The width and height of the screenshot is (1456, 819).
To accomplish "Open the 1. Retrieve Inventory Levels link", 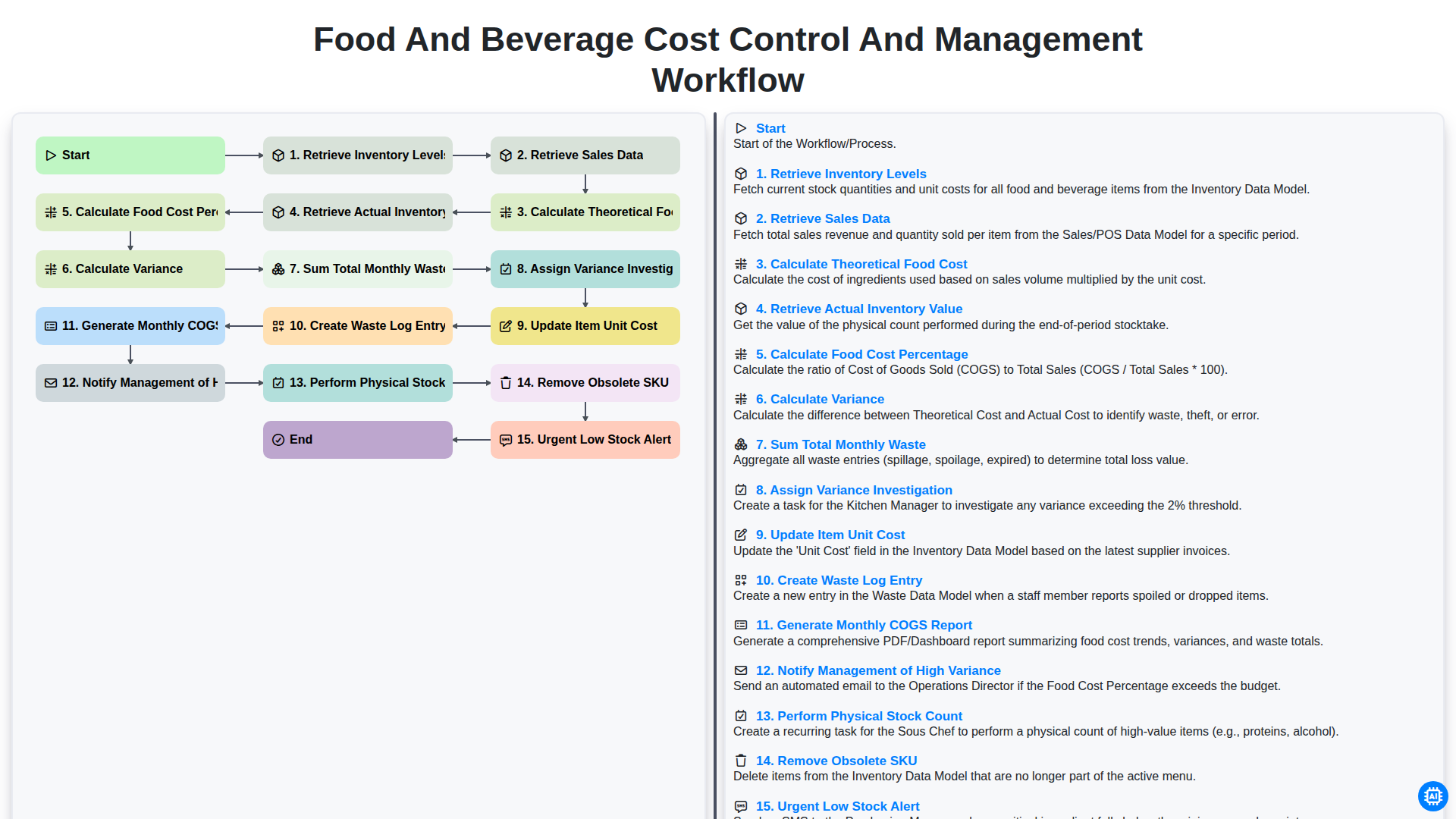I will 841,174.
